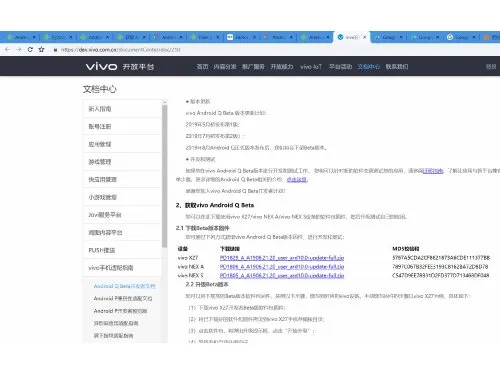Expand the vivo手机适配指南 sidebar section

click(122, 268)
